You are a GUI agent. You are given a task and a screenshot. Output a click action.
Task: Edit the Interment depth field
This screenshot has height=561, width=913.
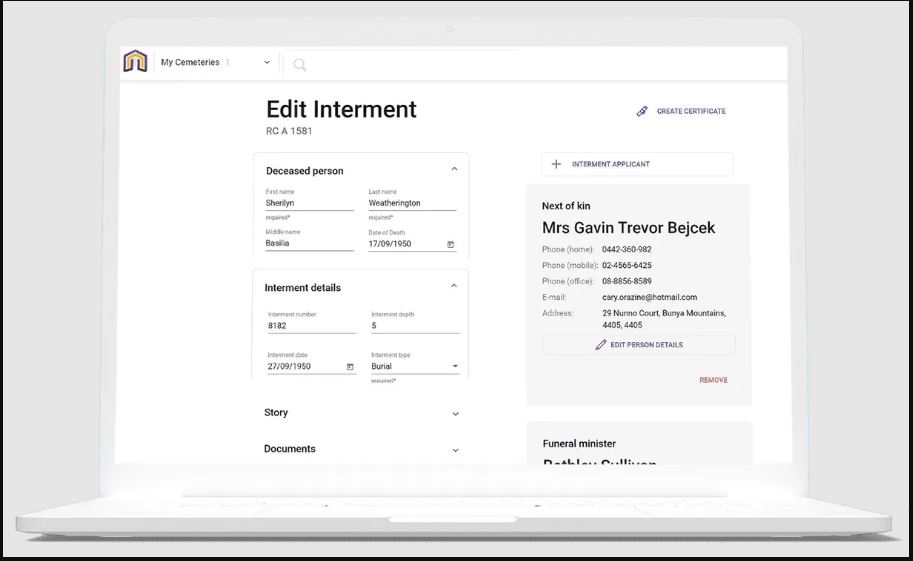pyautogui.click(x=415, y=326)
